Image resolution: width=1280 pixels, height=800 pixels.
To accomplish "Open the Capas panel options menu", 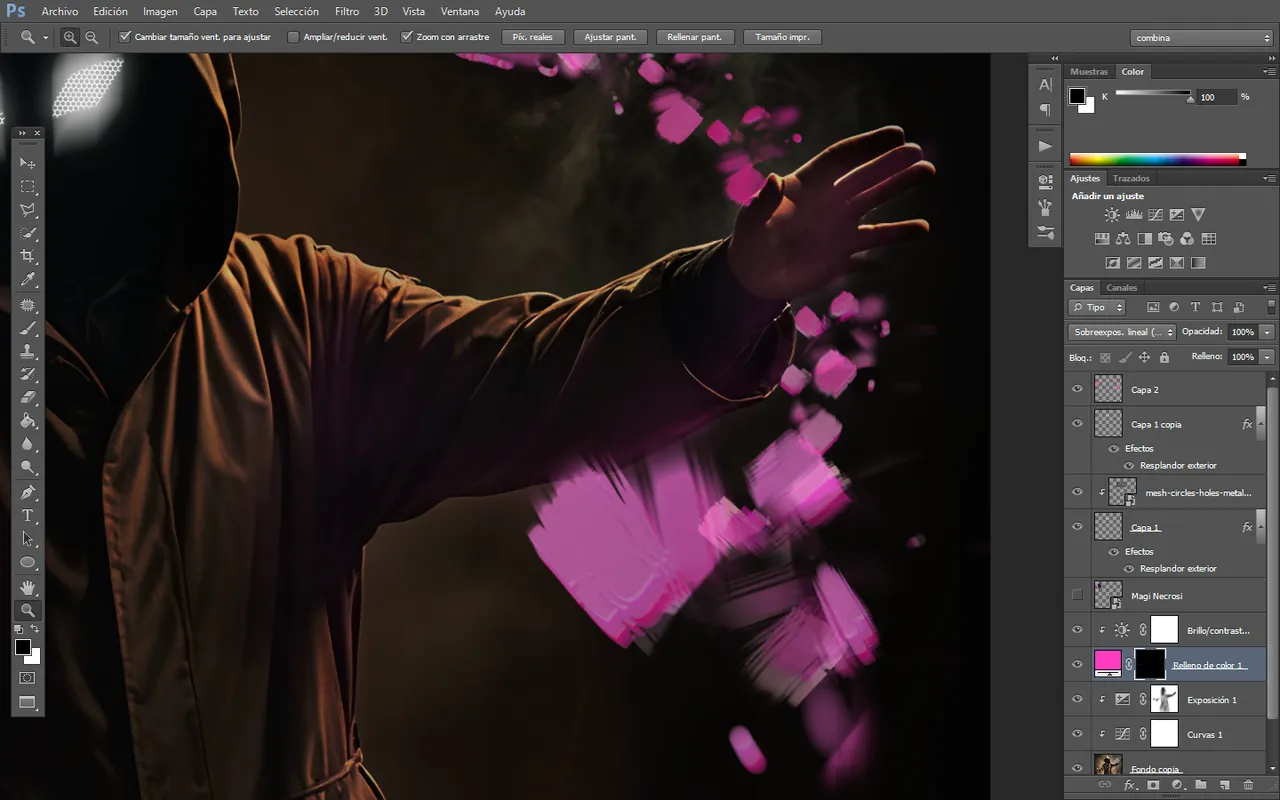I will [1270, 288].
